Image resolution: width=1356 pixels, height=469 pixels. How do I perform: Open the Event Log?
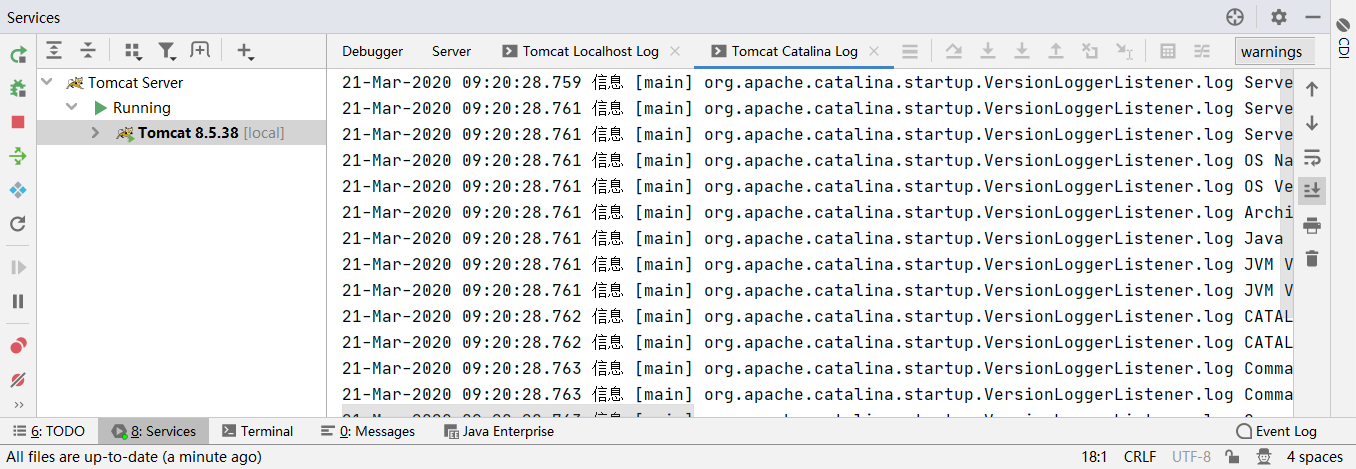(1276, 431)
